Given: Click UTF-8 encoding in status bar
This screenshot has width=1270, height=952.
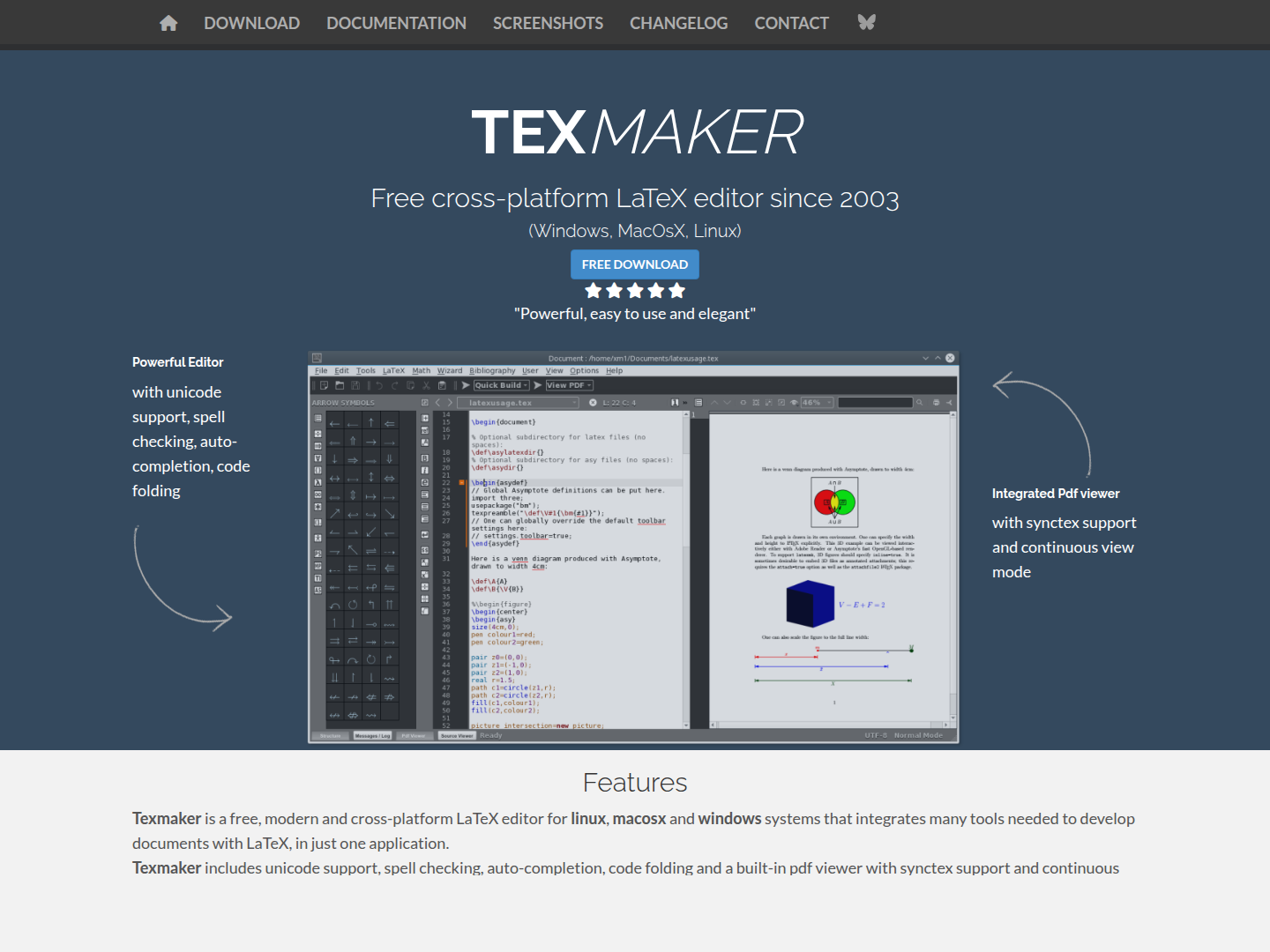Looking at the screenshot, I should click(x=876, y=735).
